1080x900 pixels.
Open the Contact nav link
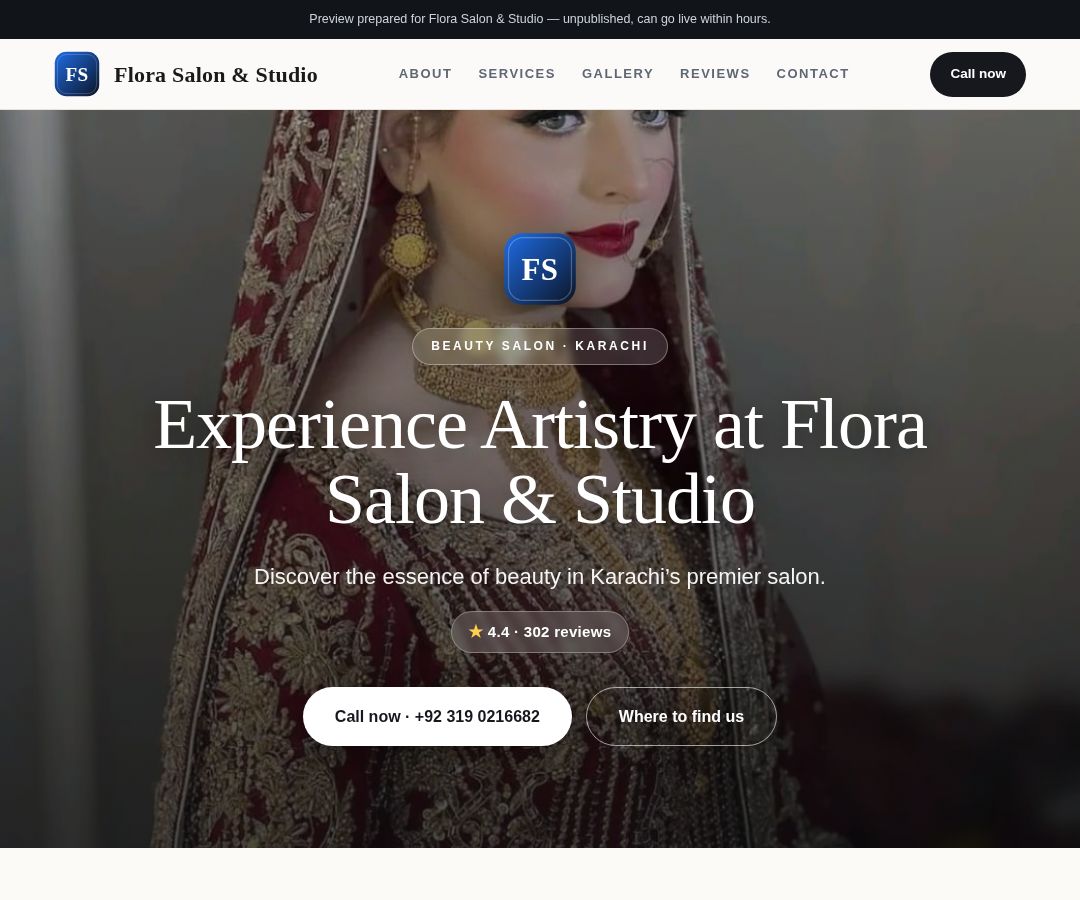(812, 74)
